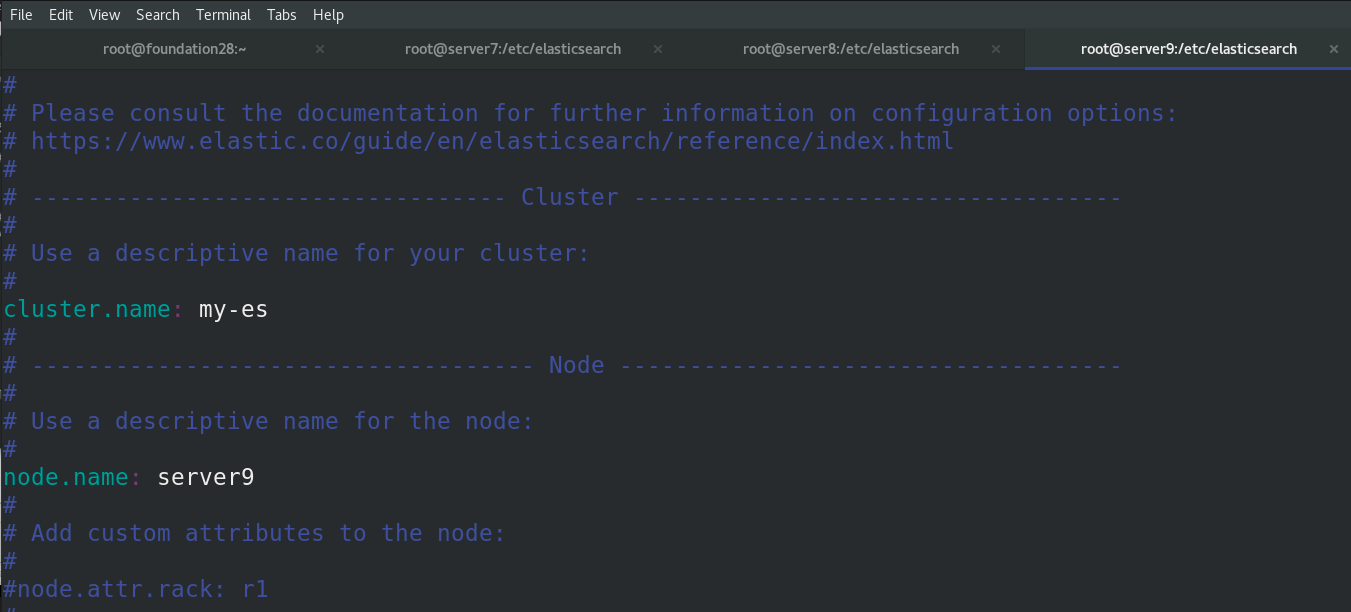Place cursor on my-es value

click(234, 309)
